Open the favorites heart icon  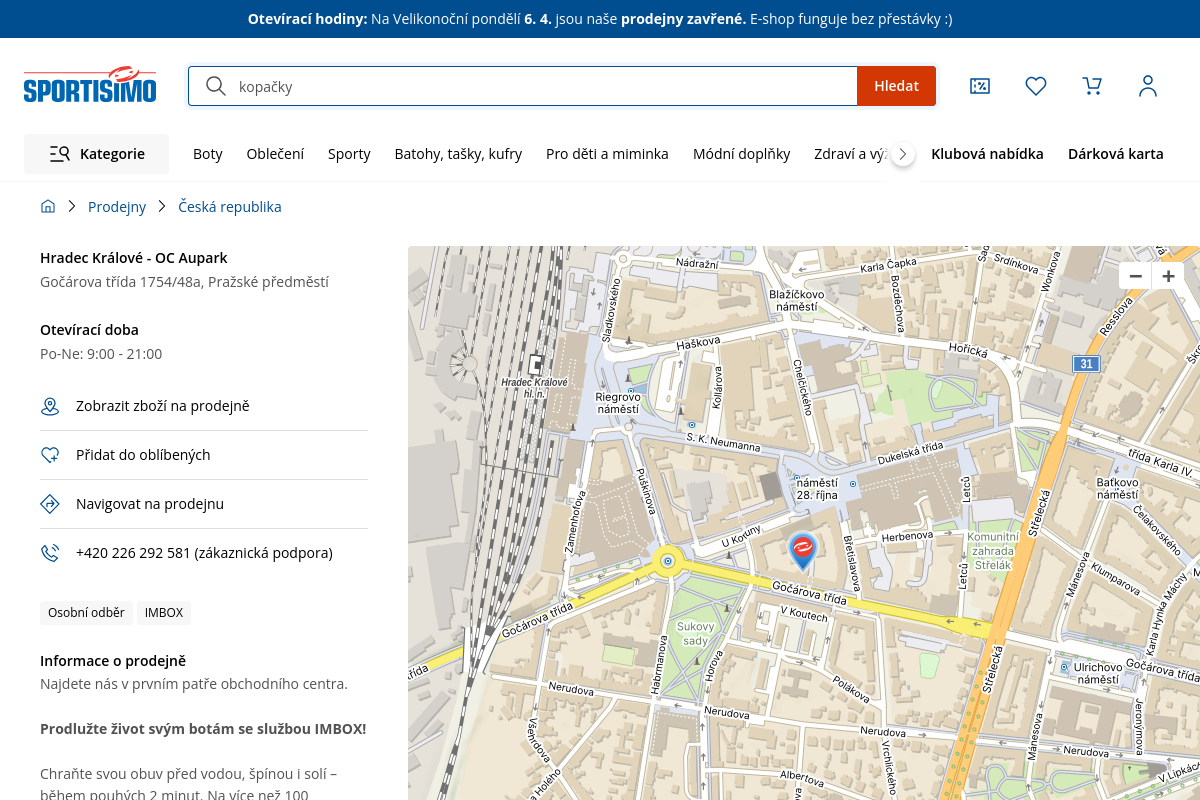[1036, 86]
